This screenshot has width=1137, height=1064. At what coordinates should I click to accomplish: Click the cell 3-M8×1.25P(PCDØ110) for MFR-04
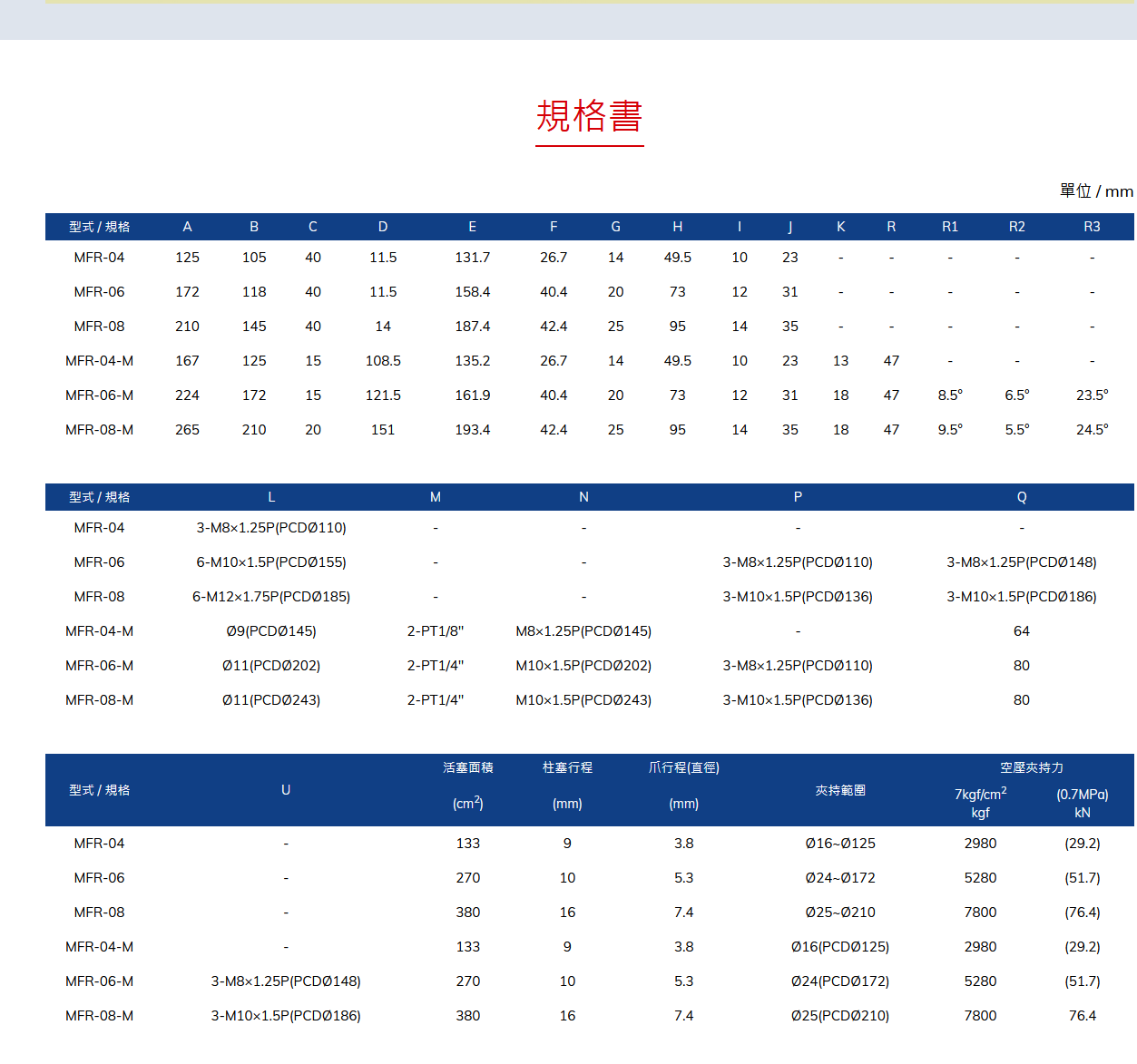(x=271, y=527)
